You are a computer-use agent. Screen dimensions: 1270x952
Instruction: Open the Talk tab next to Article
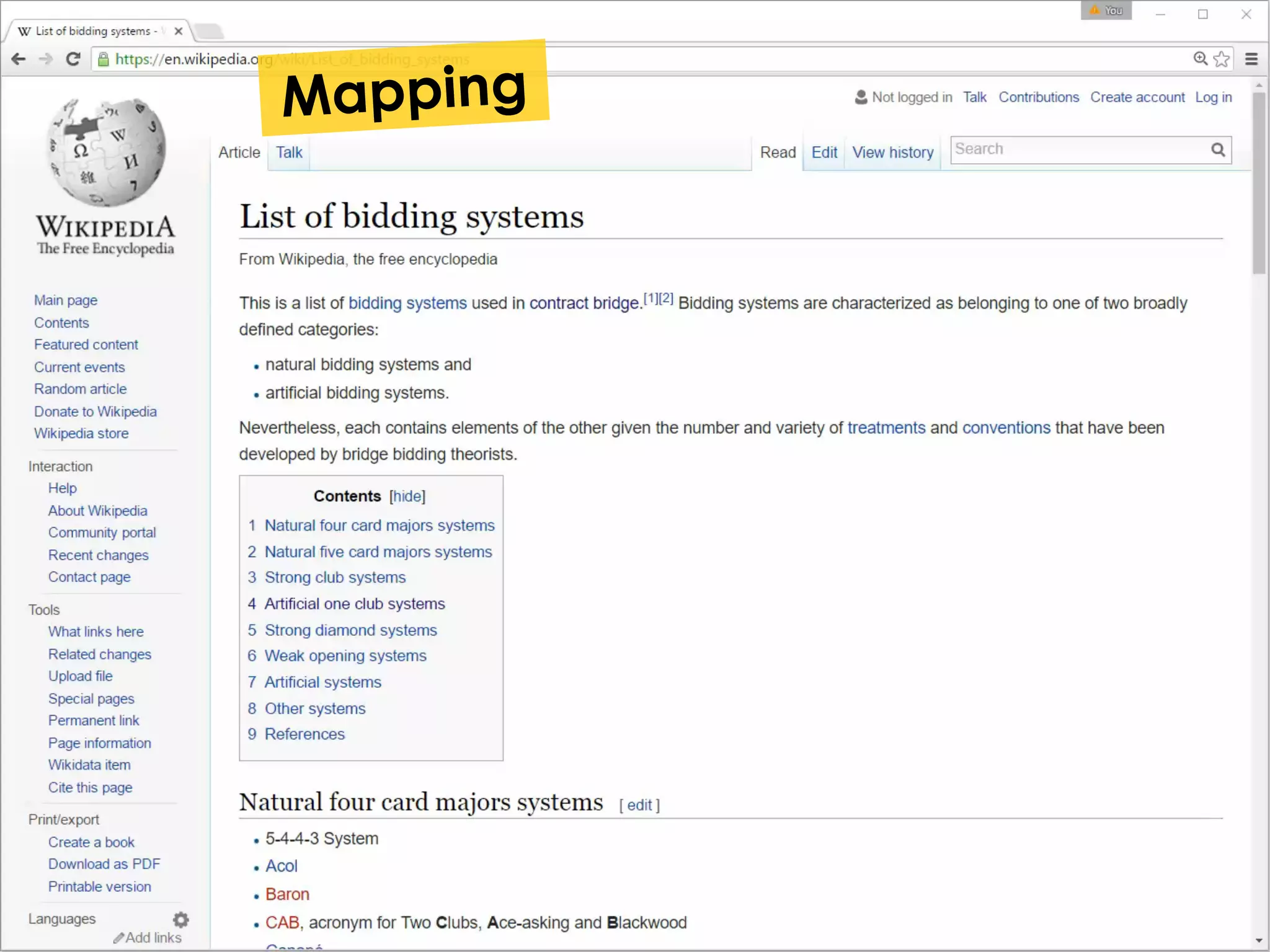point(289,152)
